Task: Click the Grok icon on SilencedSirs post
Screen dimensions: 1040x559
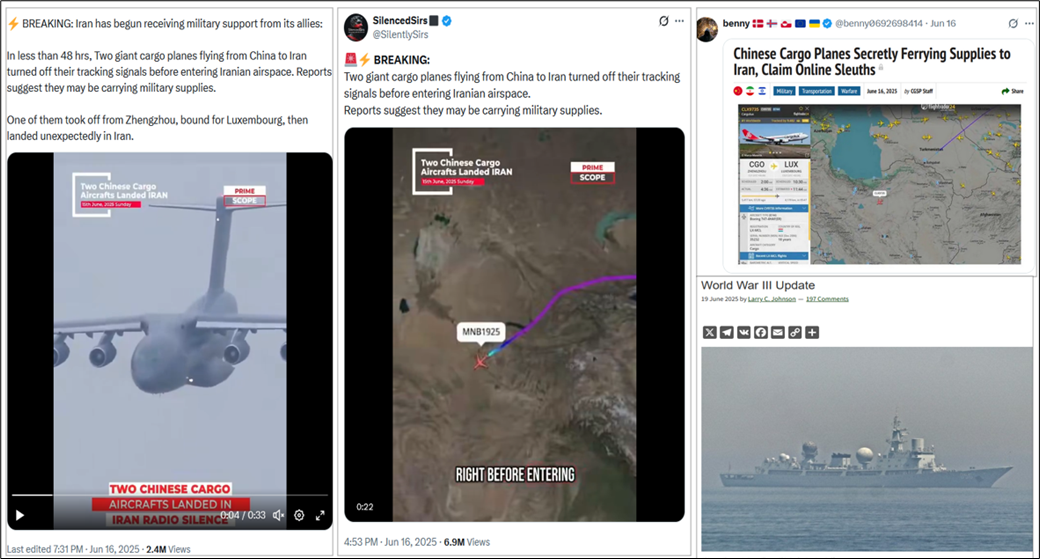Action: click(x=663, y=21)
